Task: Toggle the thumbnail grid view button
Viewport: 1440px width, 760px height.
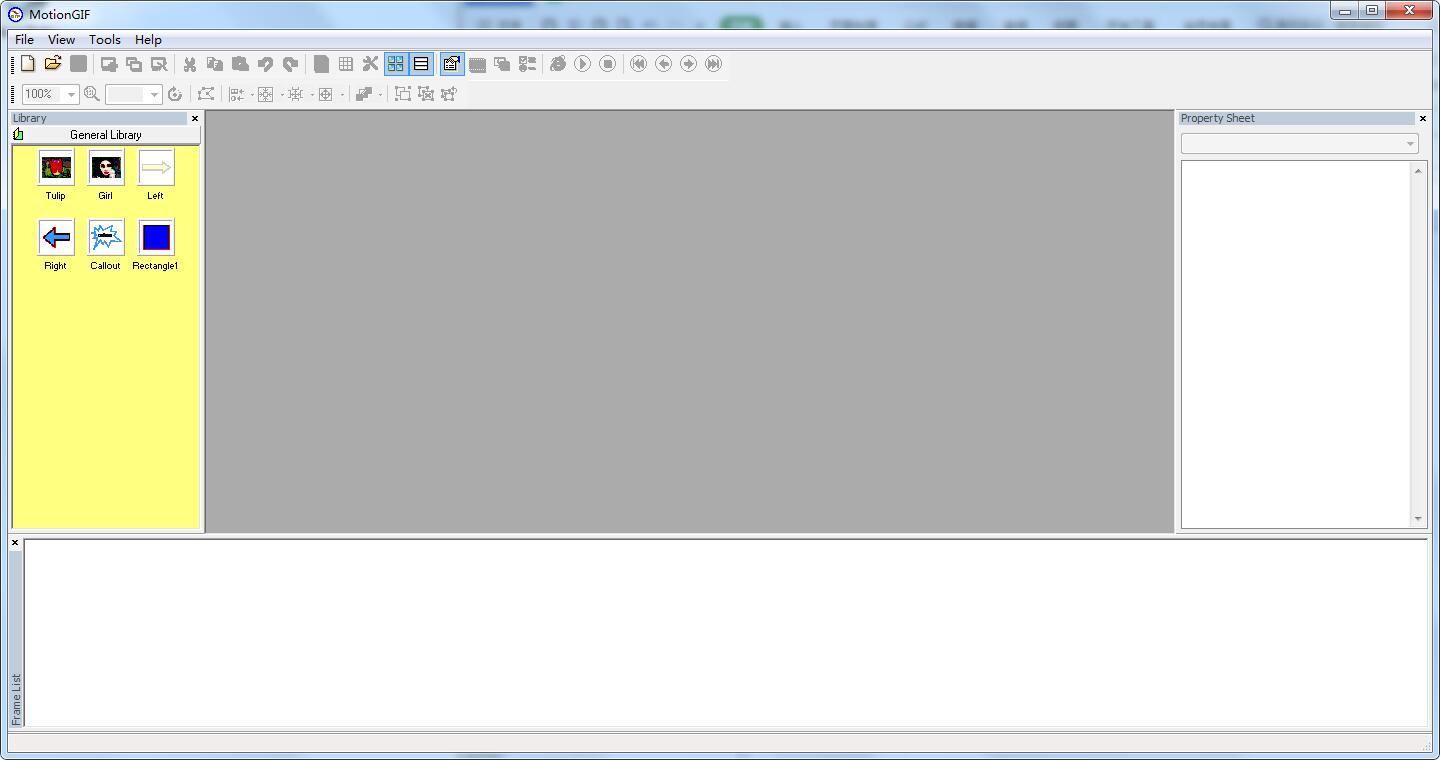Action: click(x=396, y=64)
